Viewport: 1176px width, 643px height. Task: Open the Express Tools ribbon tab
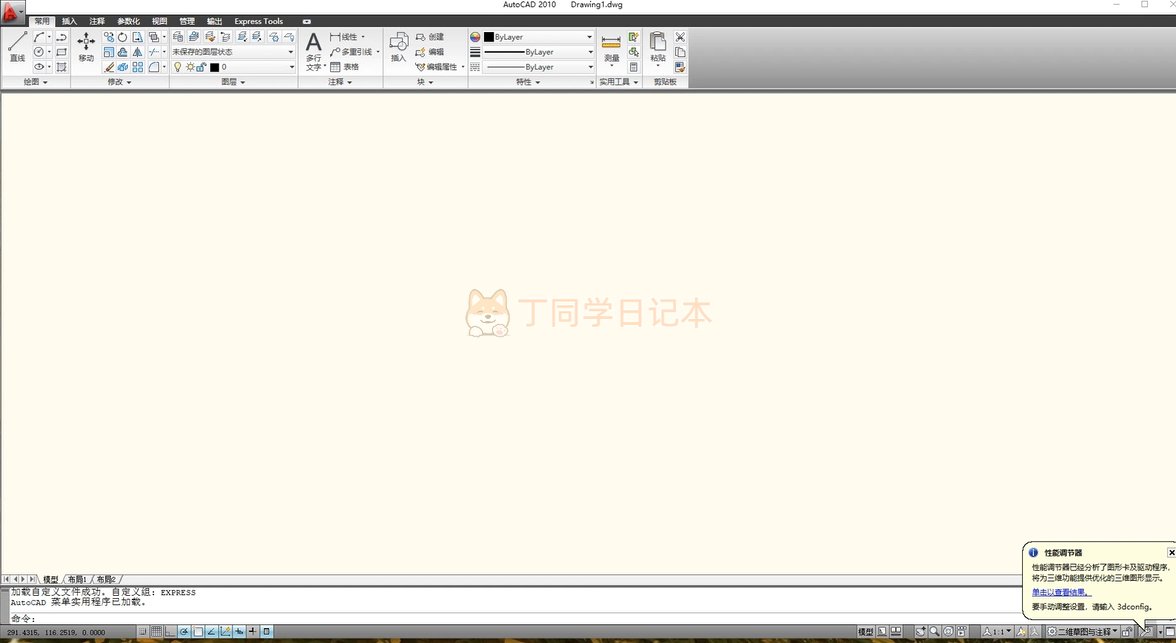[259, 21]
